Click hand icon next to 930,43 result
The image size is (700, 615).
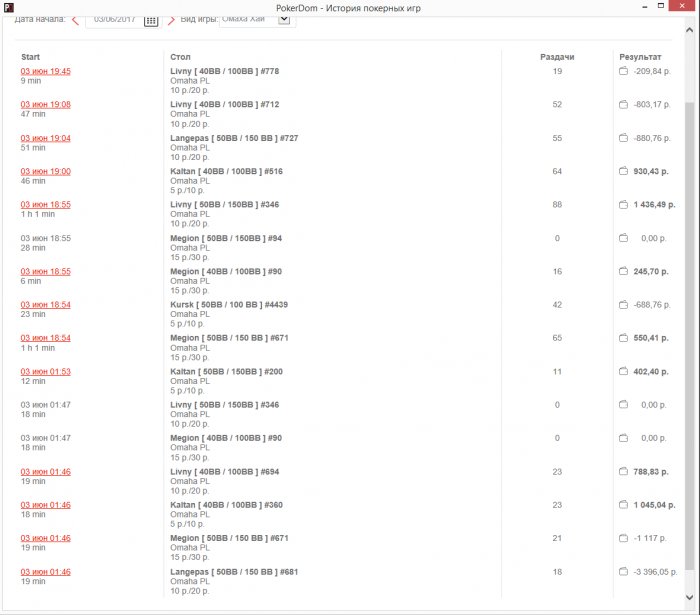click(x=623, y=172)
